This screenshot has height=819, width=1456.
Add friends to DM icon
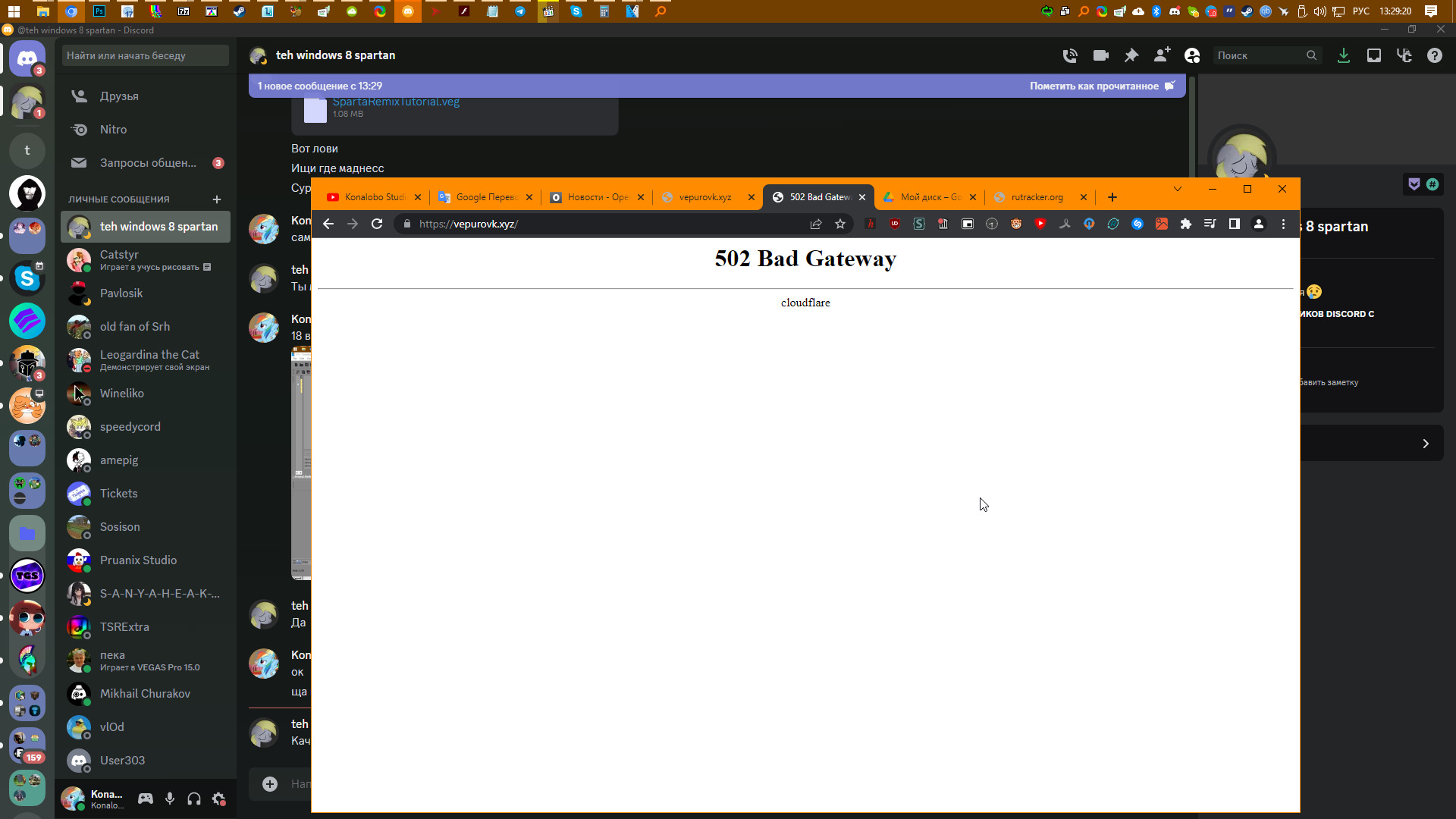pyautogui.click(x=1162, y=55)
